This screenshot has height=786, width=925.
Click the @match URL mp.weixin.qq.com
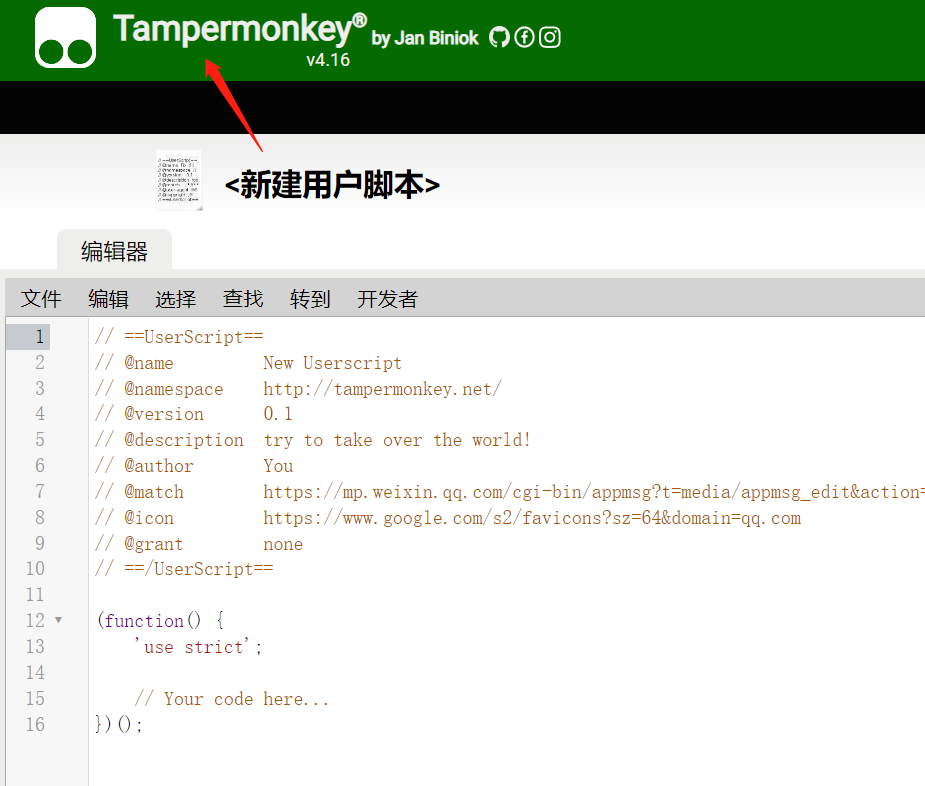tap(593, 492)
